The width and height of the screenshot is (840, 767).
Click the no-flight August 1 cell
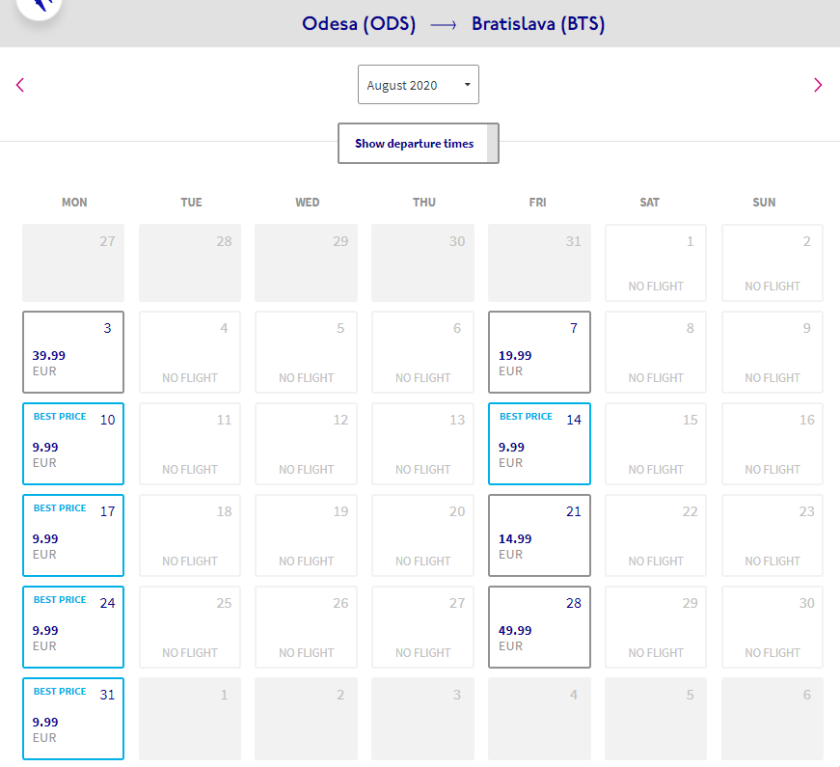click(656, 263)
